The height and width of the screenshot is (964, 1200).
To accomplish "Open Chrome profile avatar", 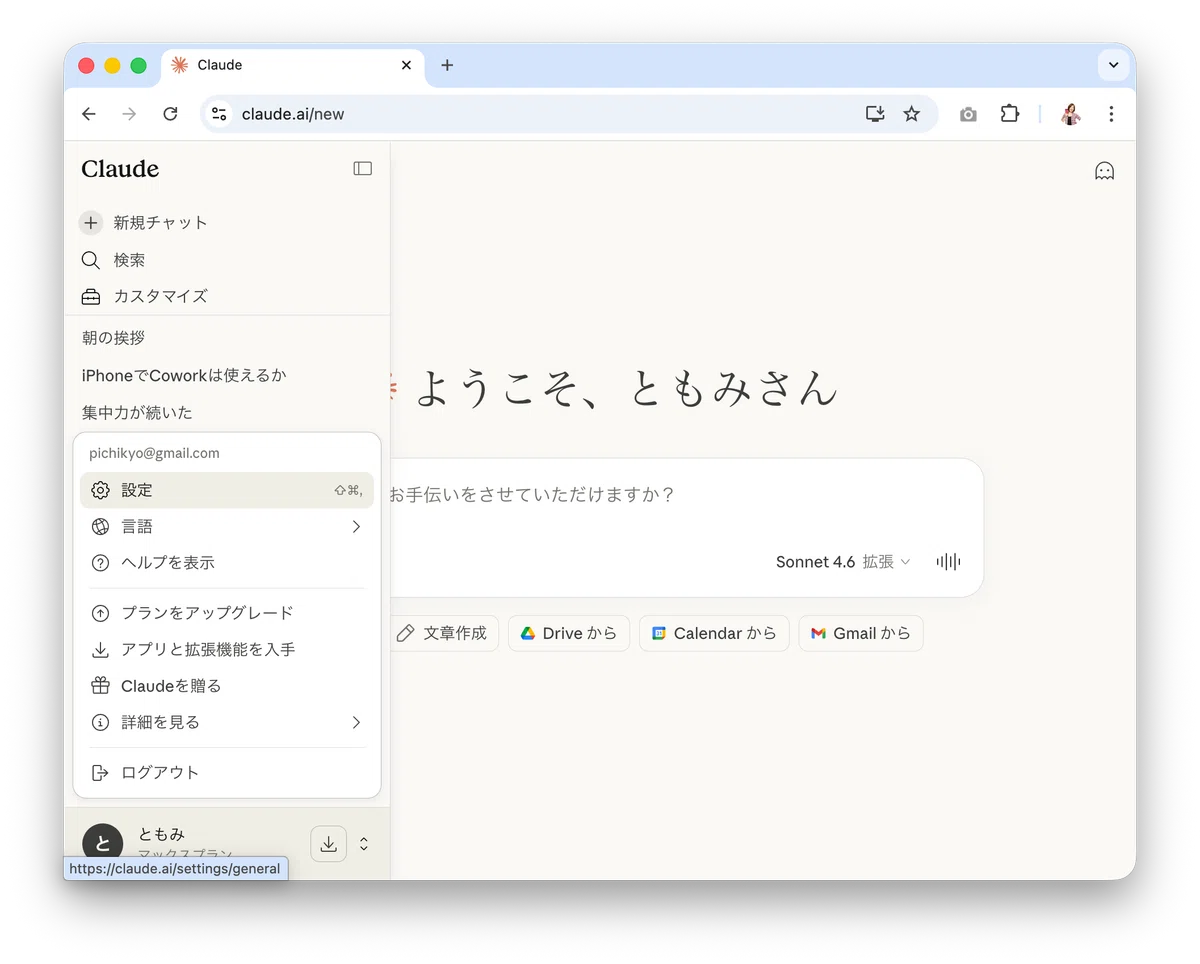I will point(1071,114).
